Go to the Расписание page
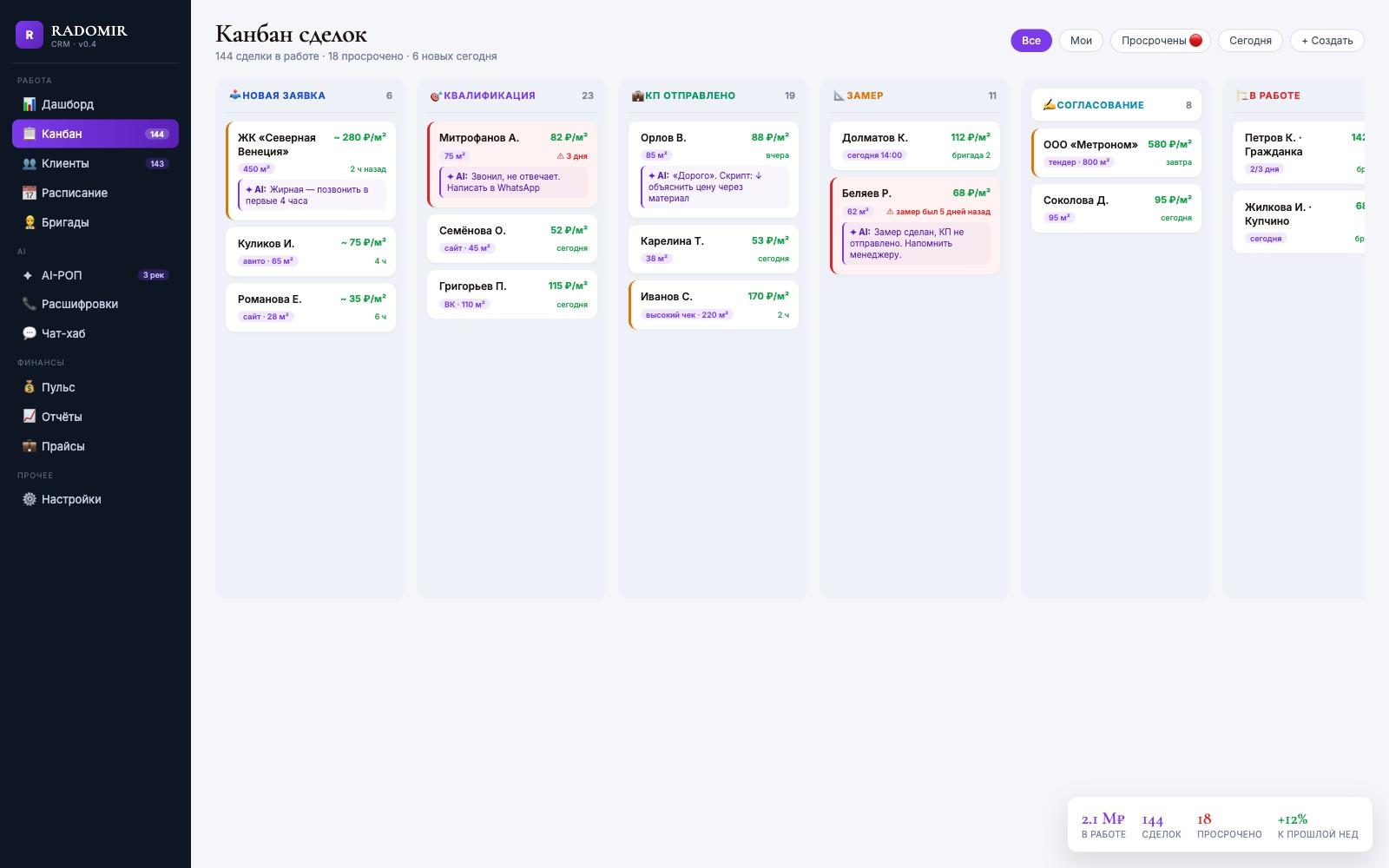Image resolution: width=1389 pixels, height=868 pixels. pyautogui.click(x=95, y=193)
